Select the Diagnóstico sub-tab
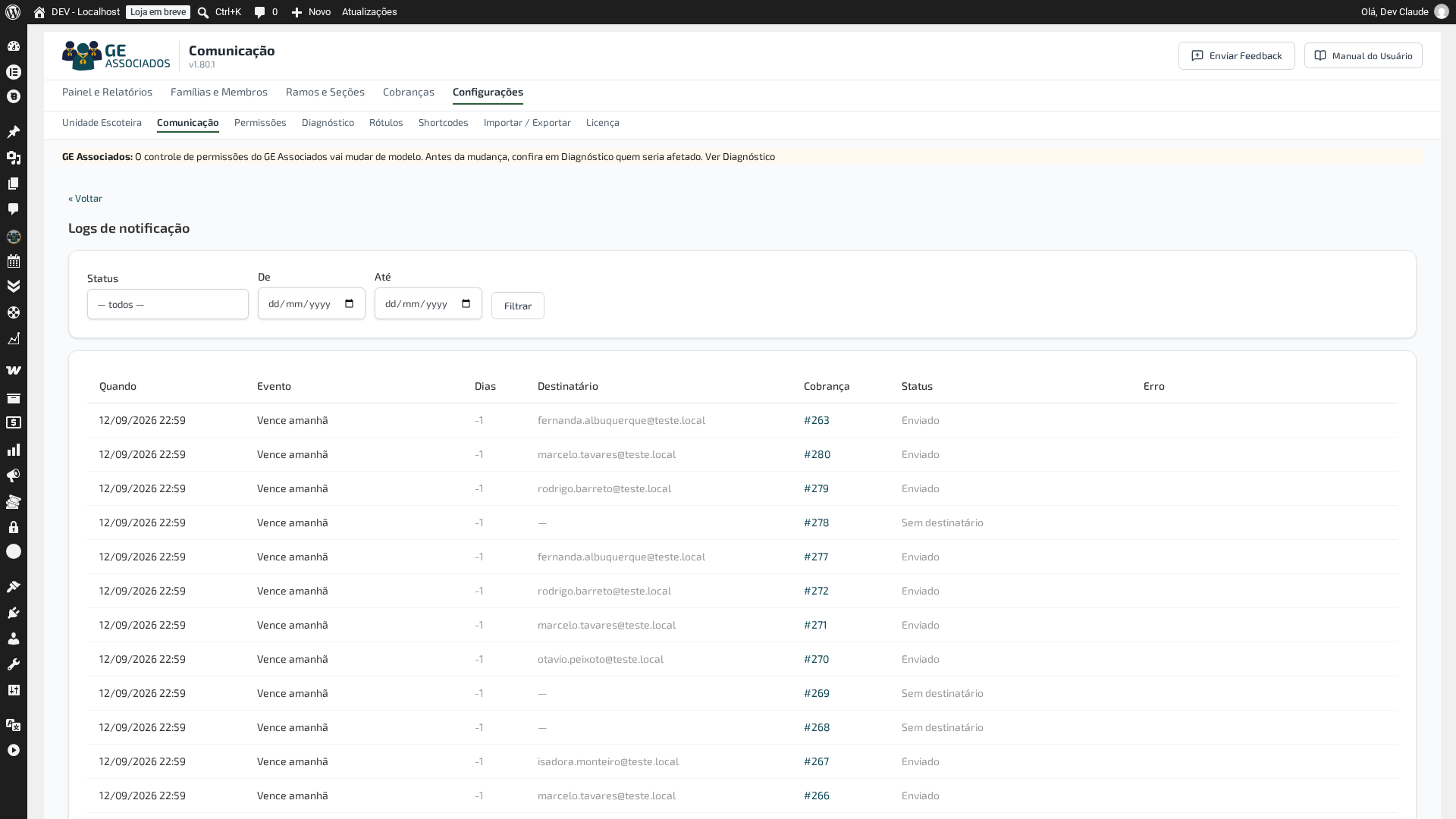The height and width of the screenshot is (819, 1456). click(x=328, y=122)
